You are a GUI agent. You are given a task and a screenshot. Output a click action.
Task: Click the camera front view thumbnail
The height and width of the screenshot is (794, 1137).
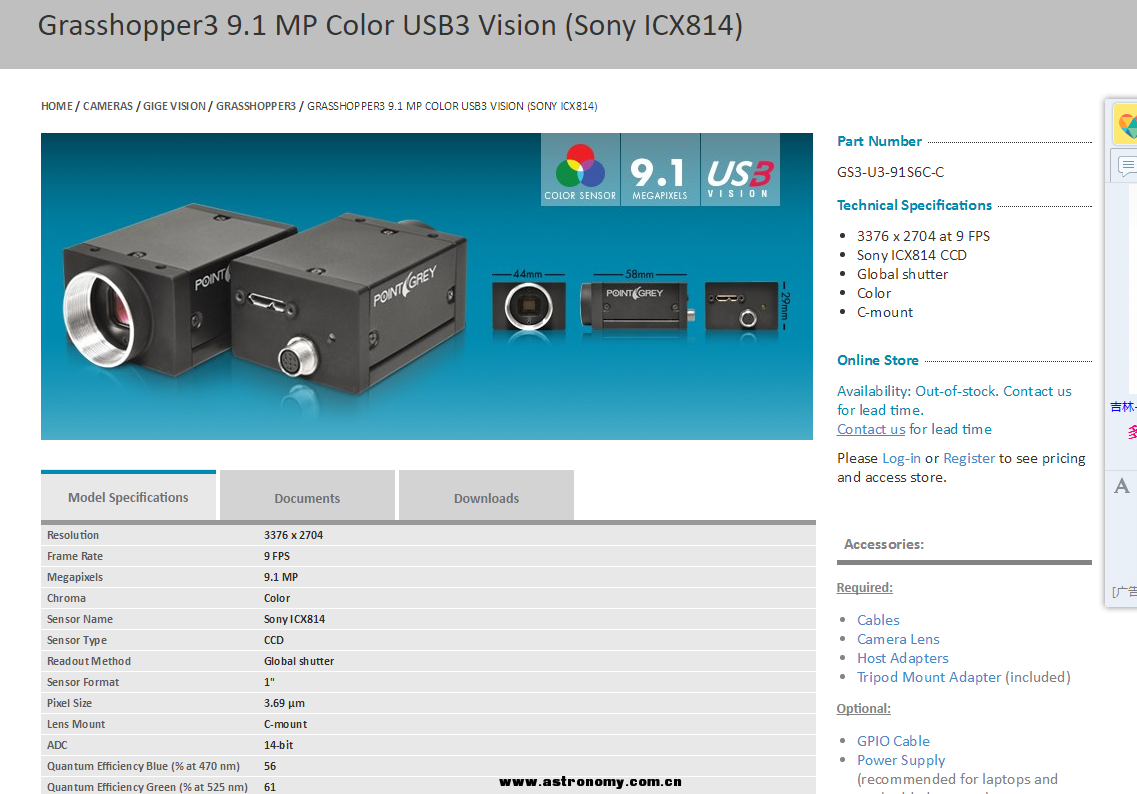pyautogui.click(x=528, y=306)
